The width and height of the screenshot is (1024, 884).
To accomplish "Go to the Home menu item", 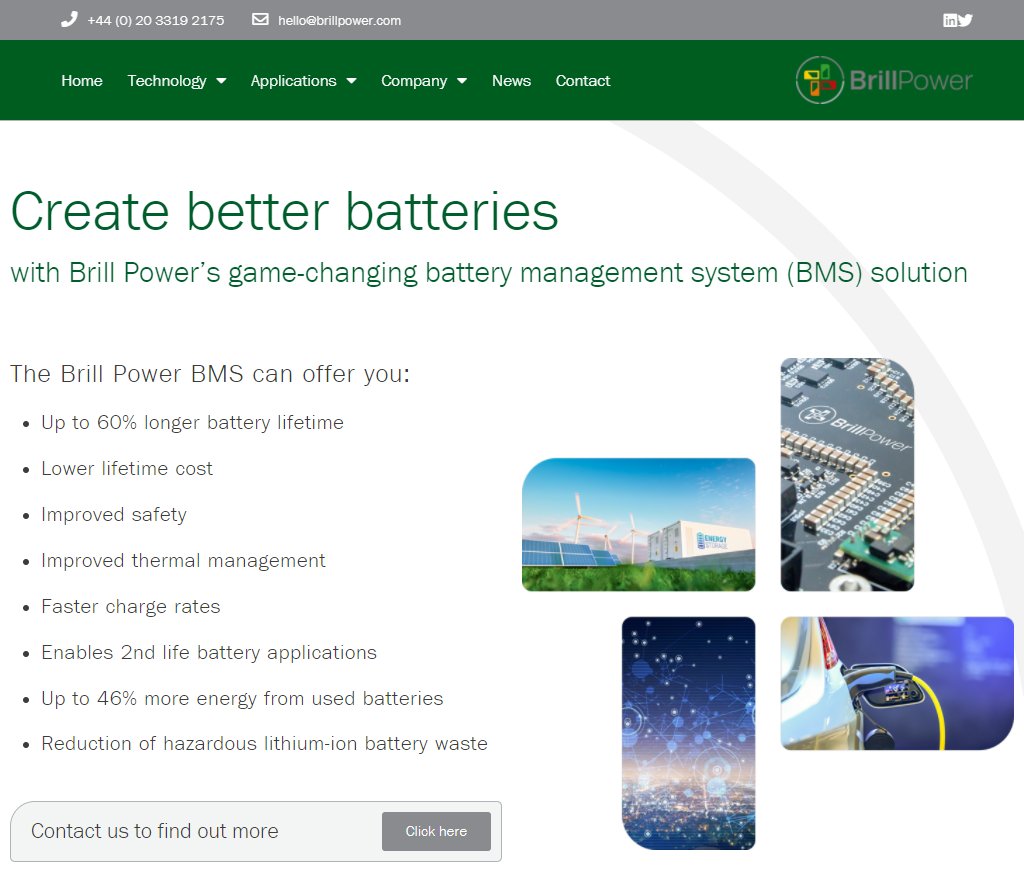I will pyautogui.click(x=82, y=81).
